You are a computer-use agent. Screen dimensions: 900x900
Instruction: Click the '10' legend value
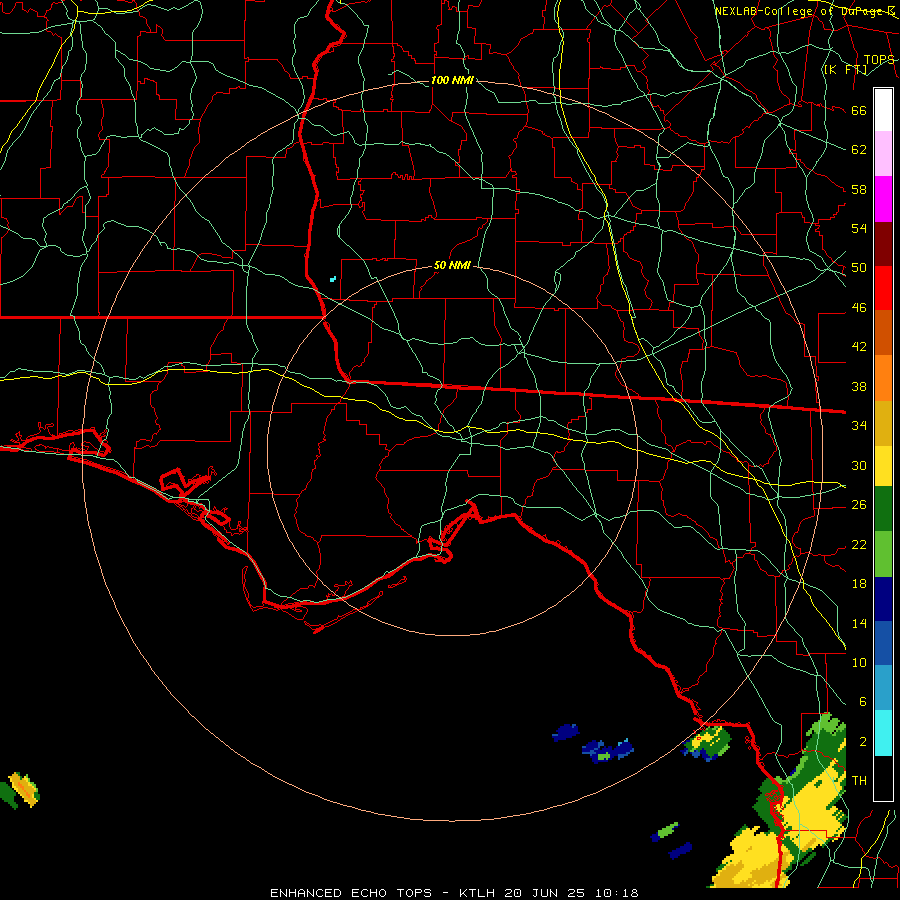tap(859, 662)
